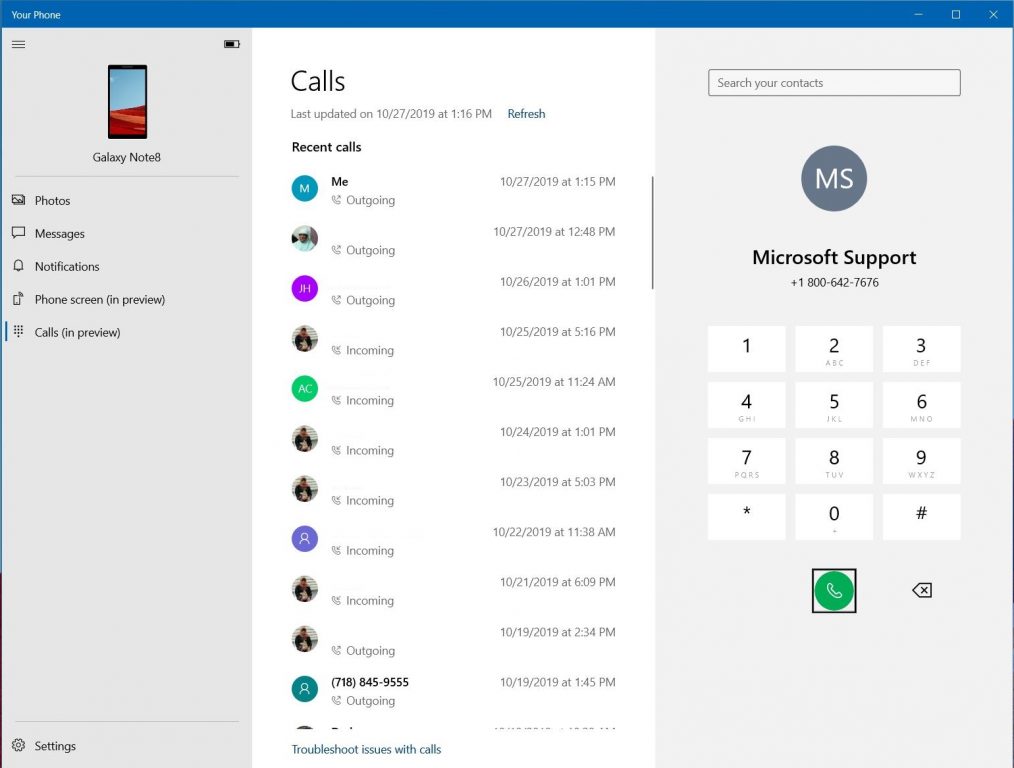Select the JH contact avatar
This screenshot has height=768, width=1014.
(304, 289)
